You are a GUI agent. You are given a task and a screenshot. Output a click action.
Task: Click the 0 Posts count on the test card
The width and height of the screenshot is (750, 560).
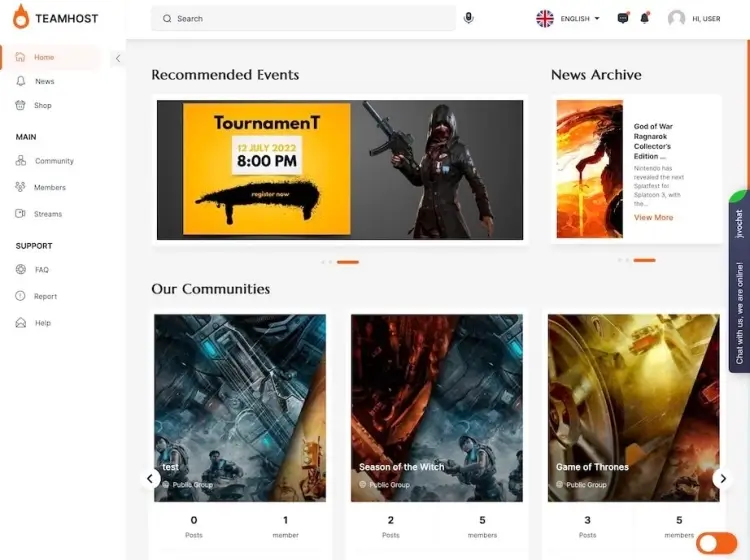(194, 526)
